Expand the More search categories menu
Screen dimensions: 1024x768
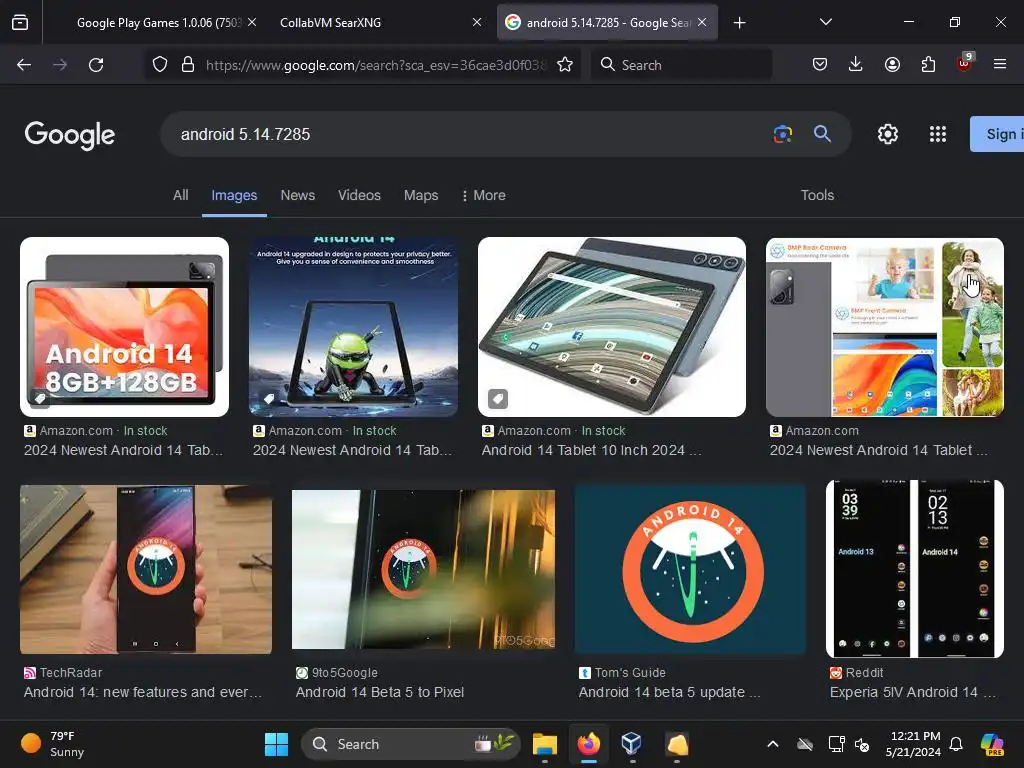click(x=483, y=195)
